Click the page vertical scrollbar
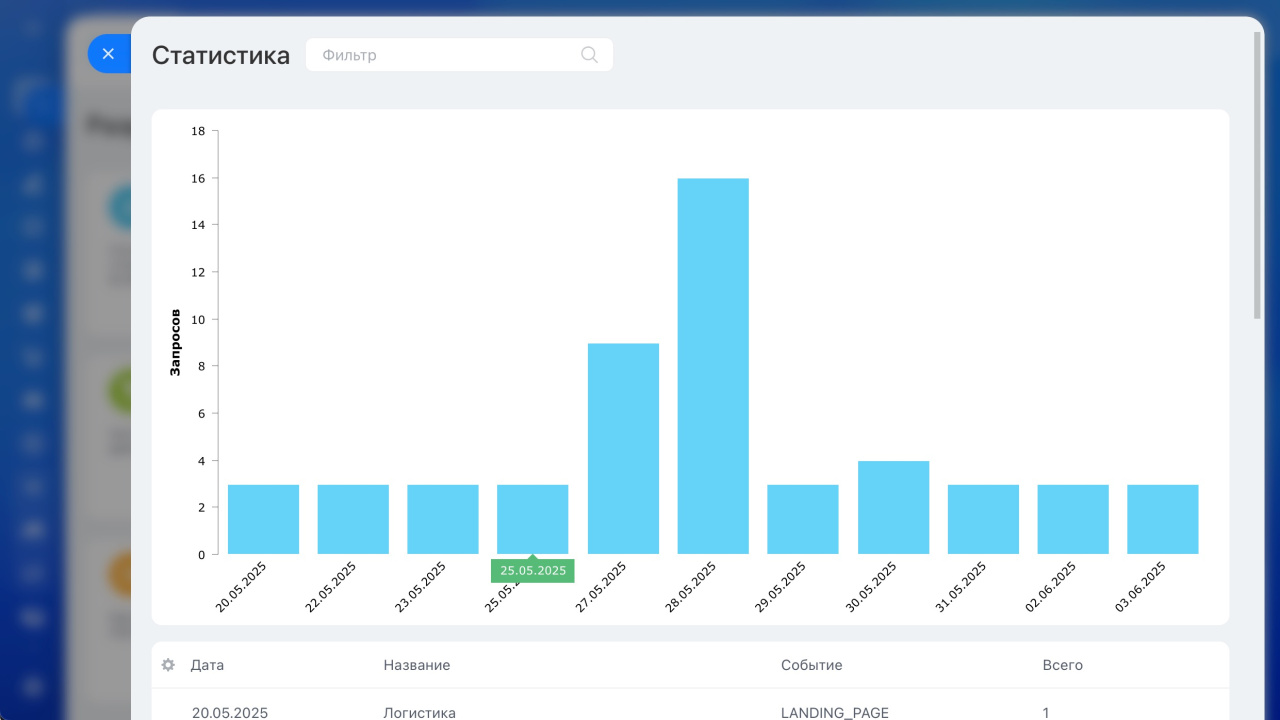The width and height of the screenshot is (1280, 720). click(x=1258, y=175)
